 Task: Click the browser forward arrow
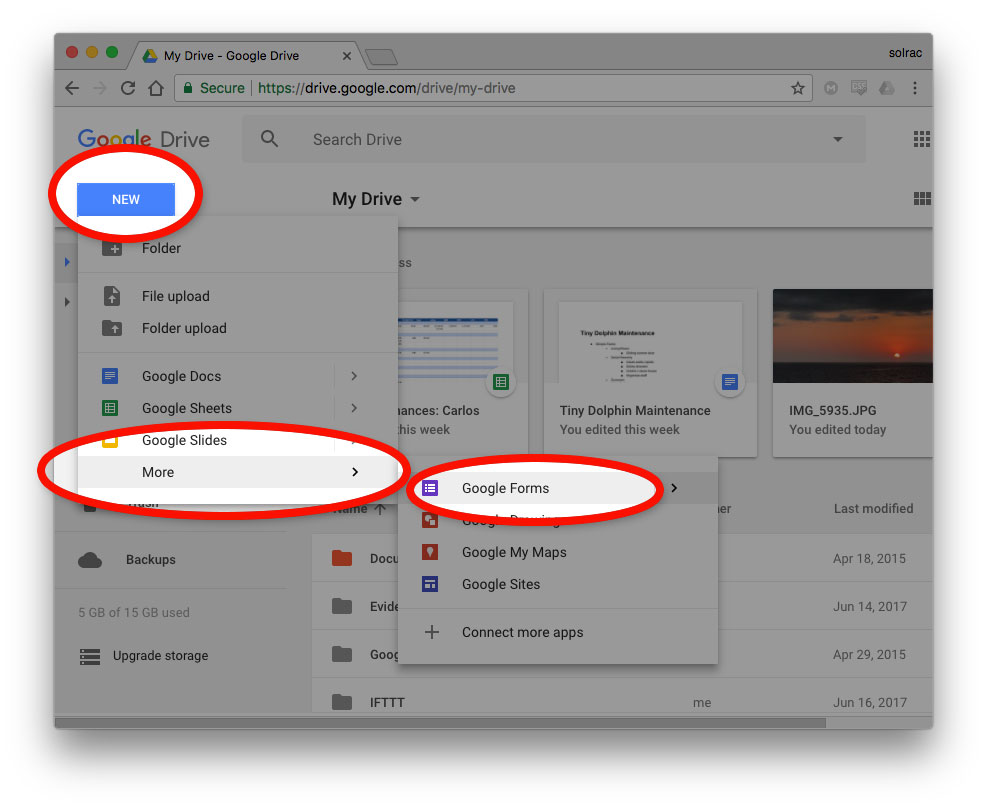point(100,88)
